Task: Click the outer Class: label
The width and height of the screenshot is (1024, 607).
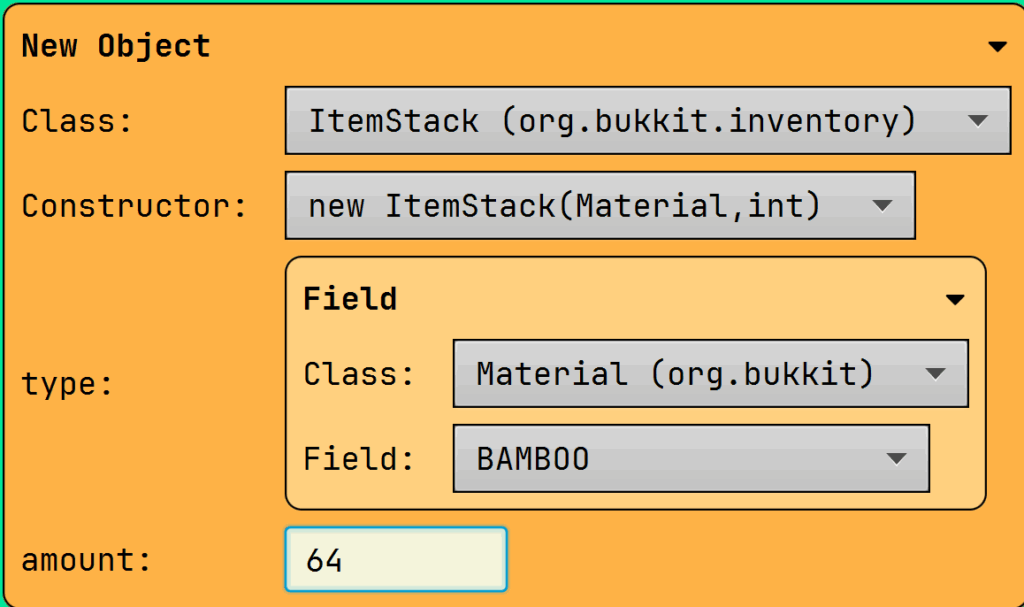Action: tap(77, 121)
